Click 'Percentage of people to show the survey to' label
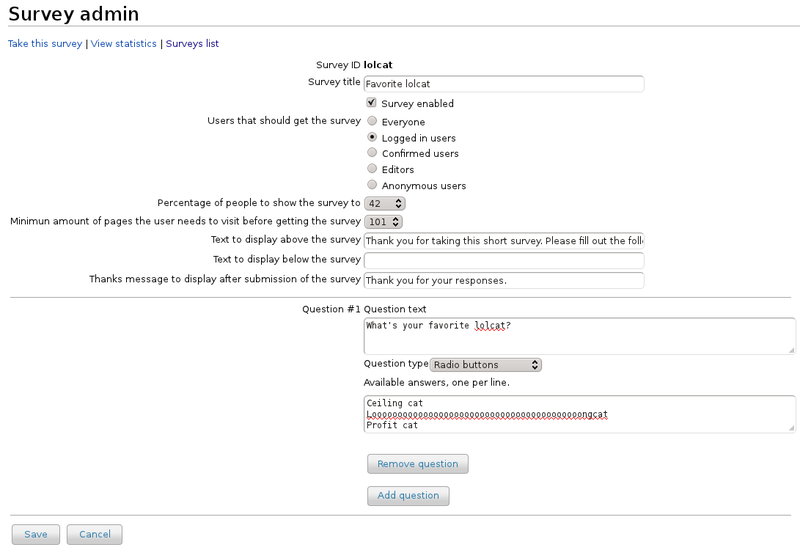This screenshot has height=550, width=800. [259, 203]
